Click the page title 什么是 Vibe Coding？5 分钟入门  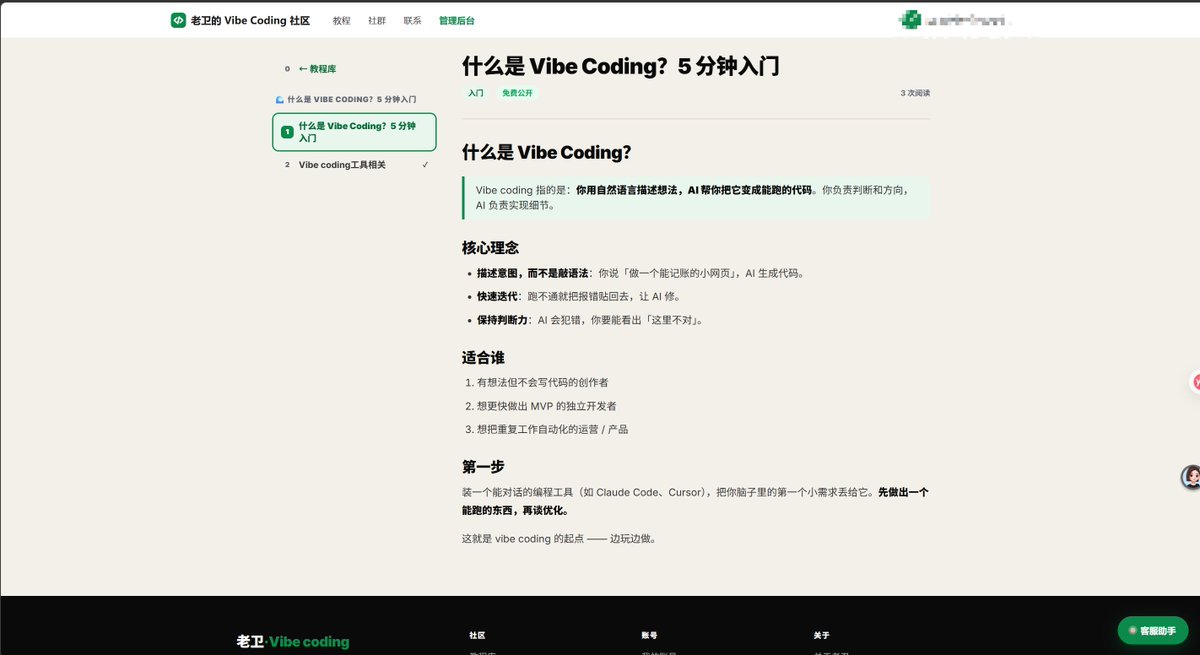620,66
